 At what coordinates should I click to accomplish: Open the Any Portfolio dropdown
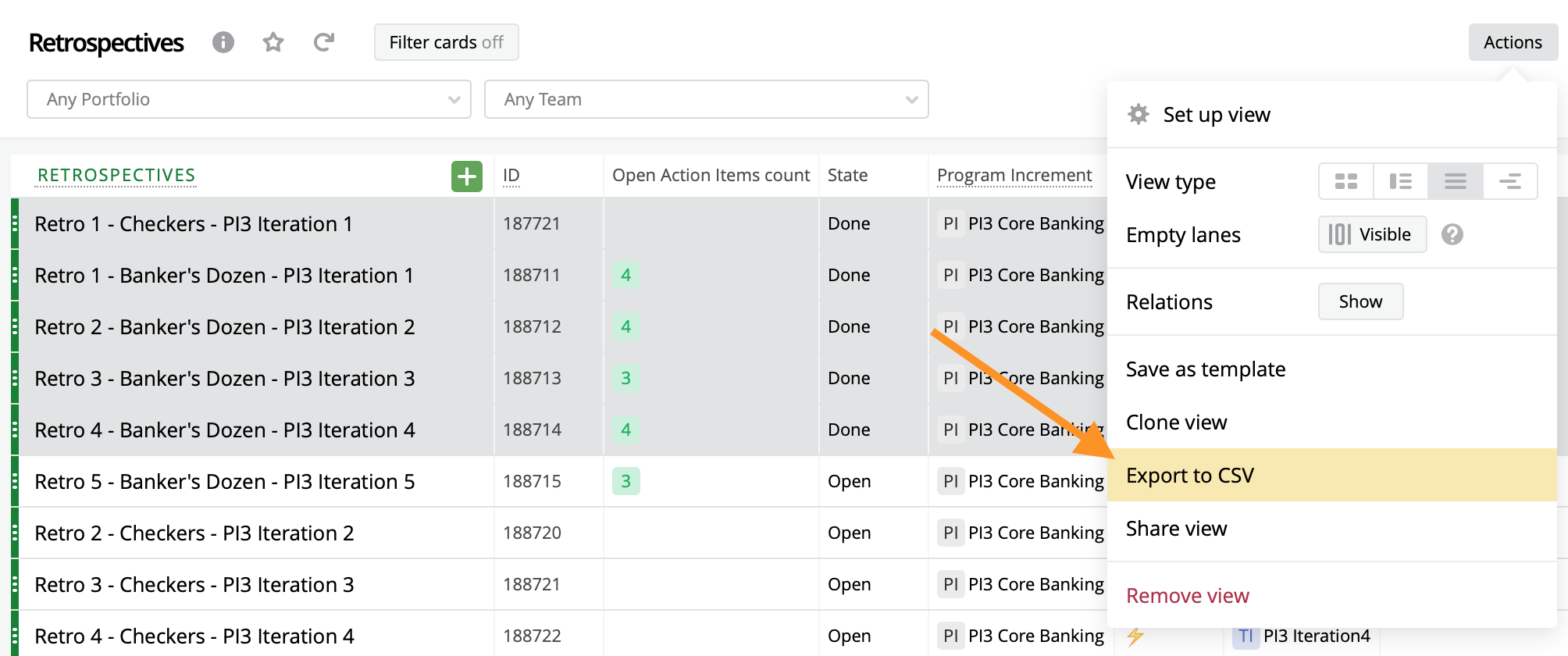point(249,99)
